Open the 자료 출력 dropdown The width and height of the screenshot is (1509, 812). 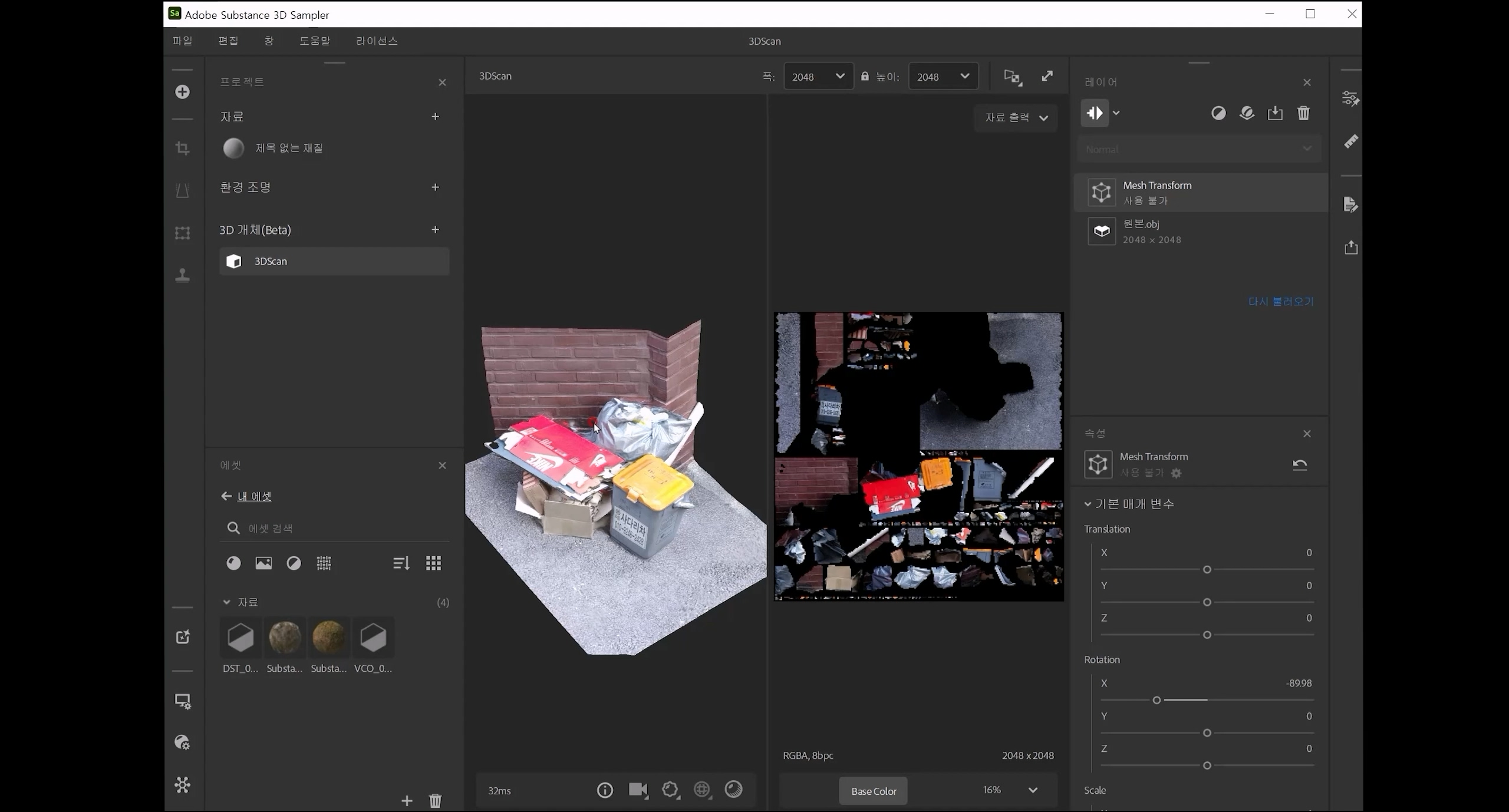[x=1016, y=118]
